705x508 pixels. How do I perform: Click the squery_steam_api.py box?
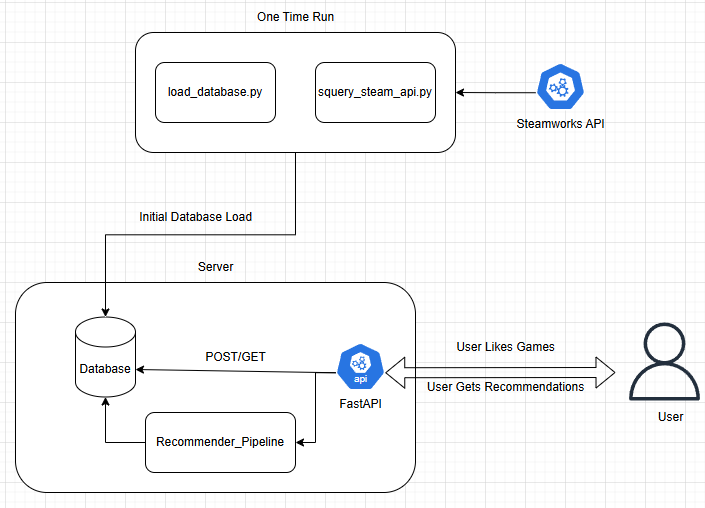tap(375, 92)
